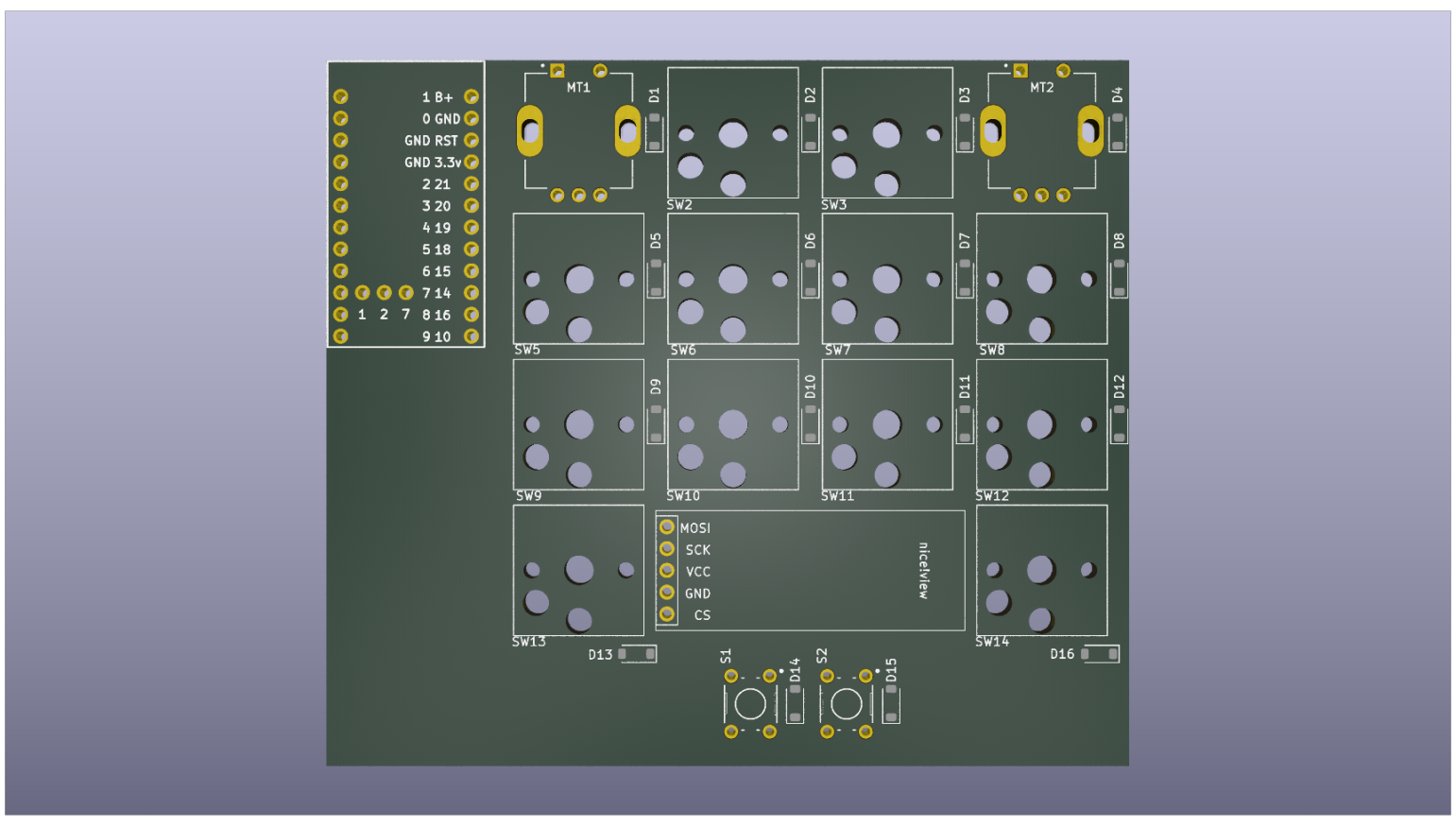Click the D1 diode footprint
Viewport: 1456px width, 826px height.
[x=654, y=132]
